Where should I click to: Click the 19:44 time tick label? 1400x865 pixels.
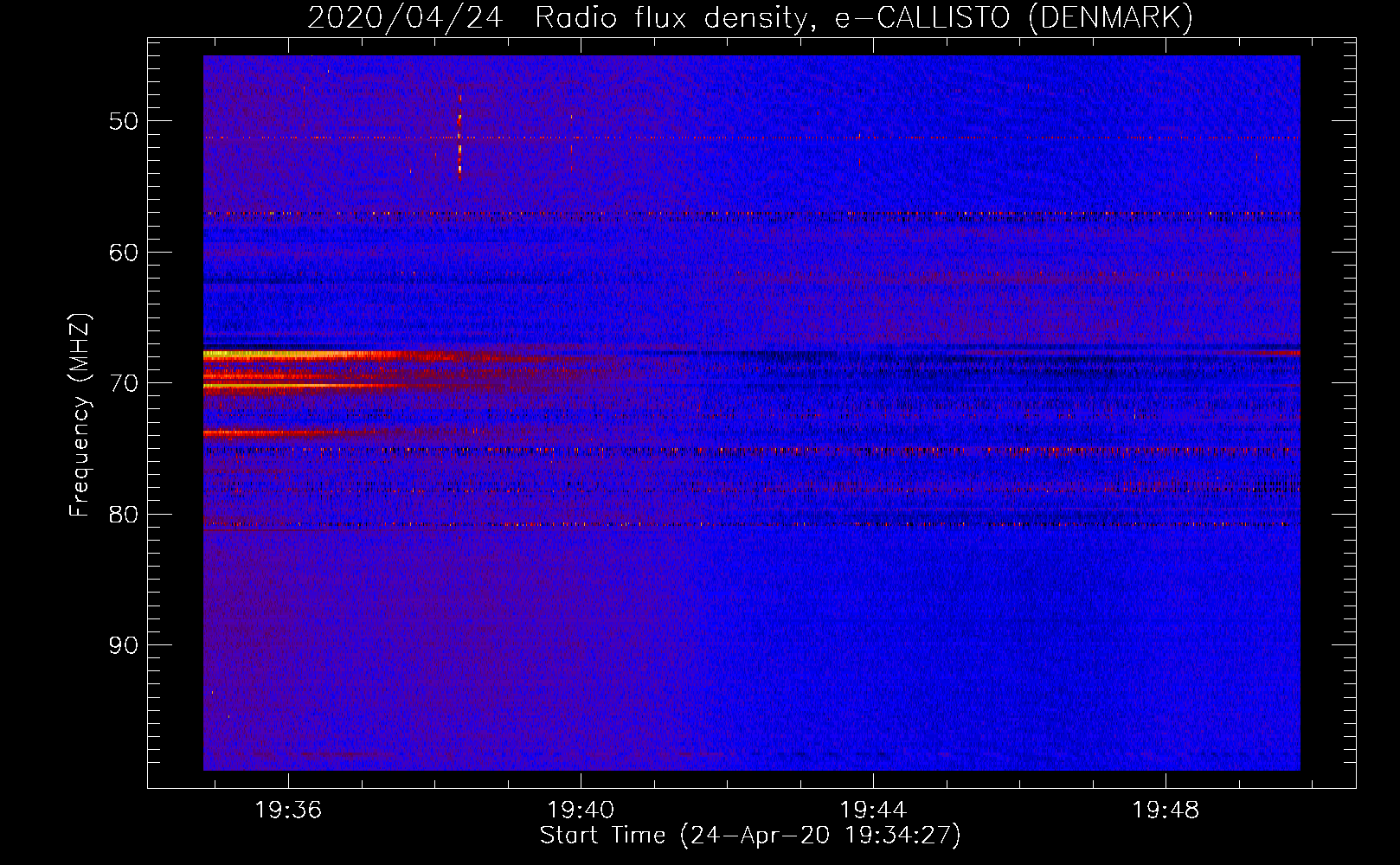click(x=873, y=810)
